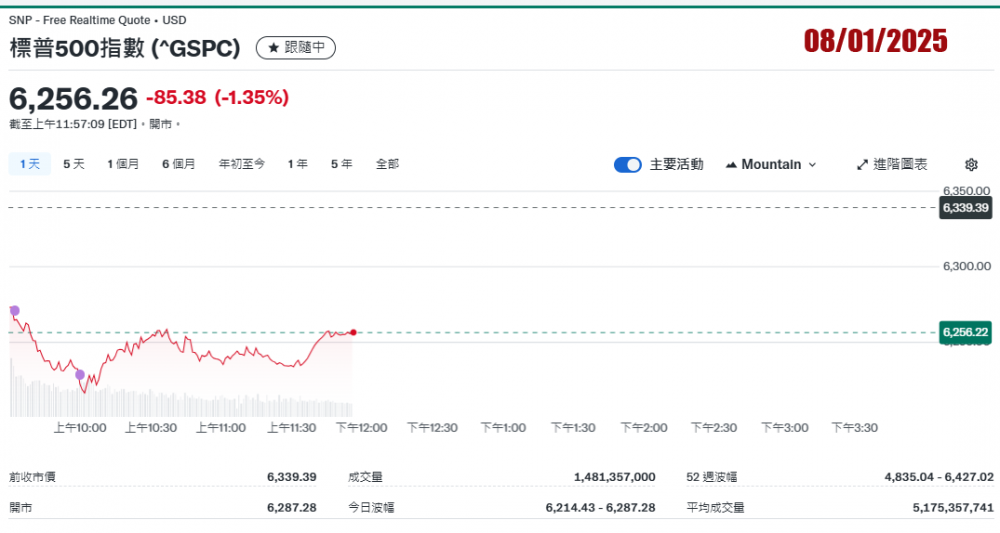Switch to the 5天 range tab
This screenshot has height=533, width=1000.
coord(74,164)
